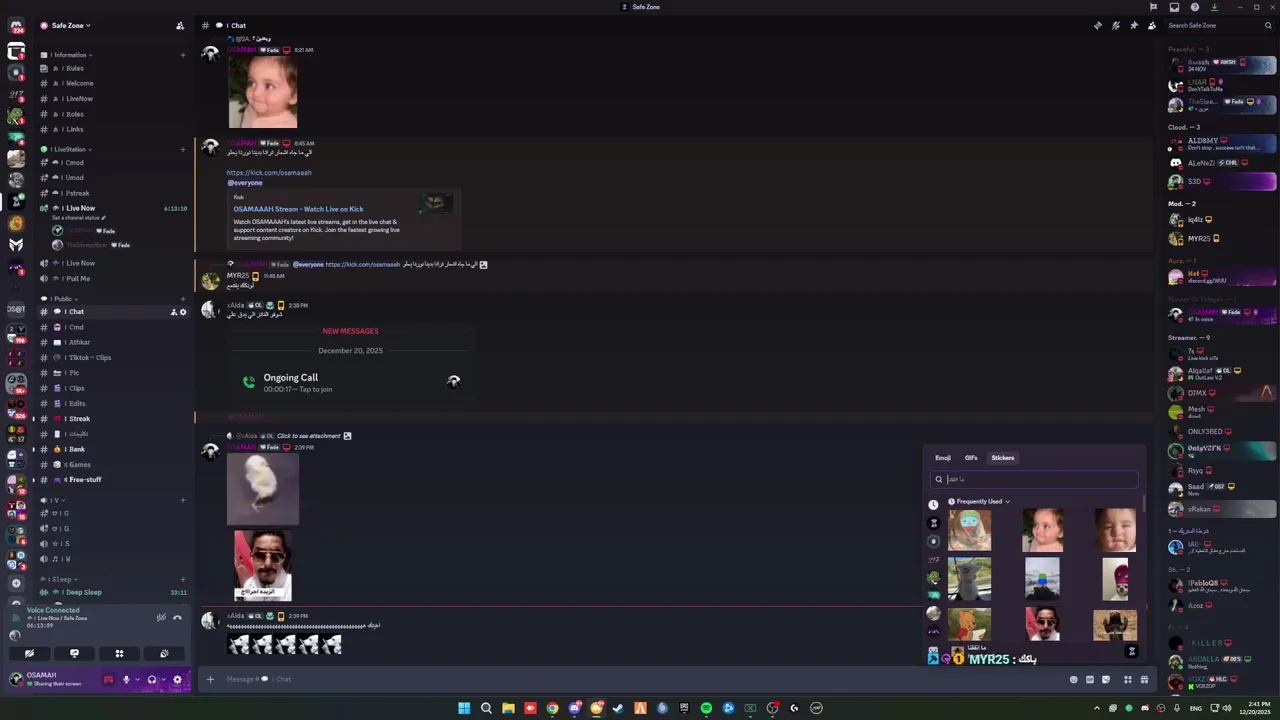
Task: Open OSAMAAAH Stream - Watch Live on Kick title
Action: pyautogui.click(x=298, y=209)
